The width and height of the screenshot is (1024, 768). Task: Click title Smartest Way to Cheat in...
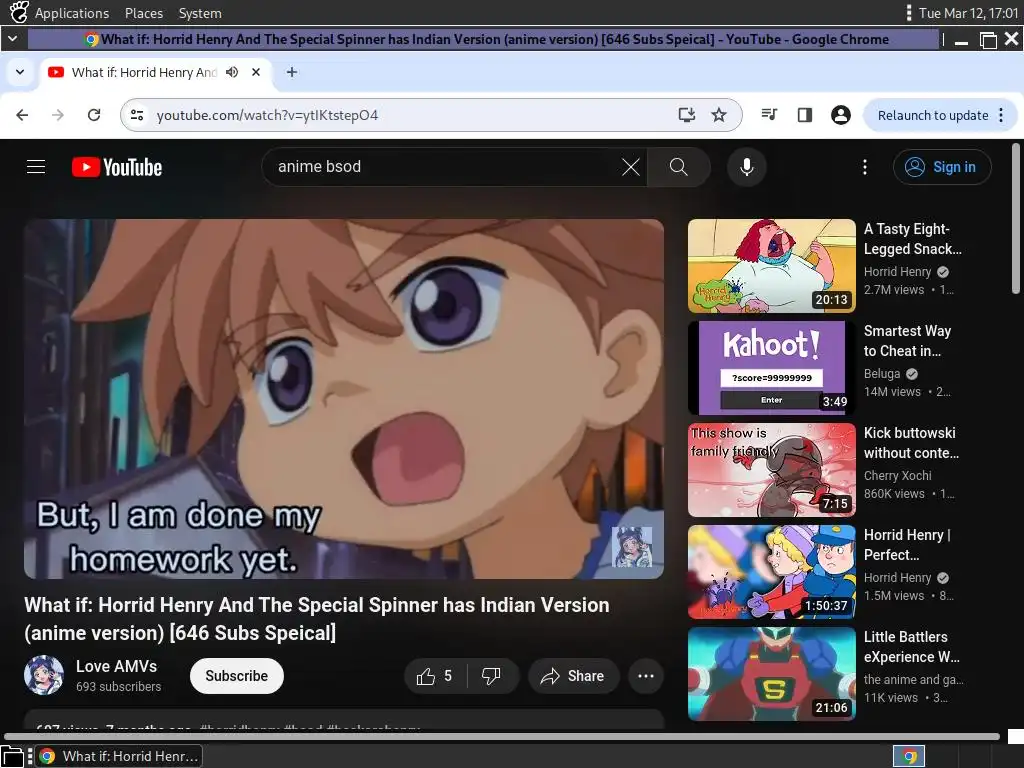907,341
